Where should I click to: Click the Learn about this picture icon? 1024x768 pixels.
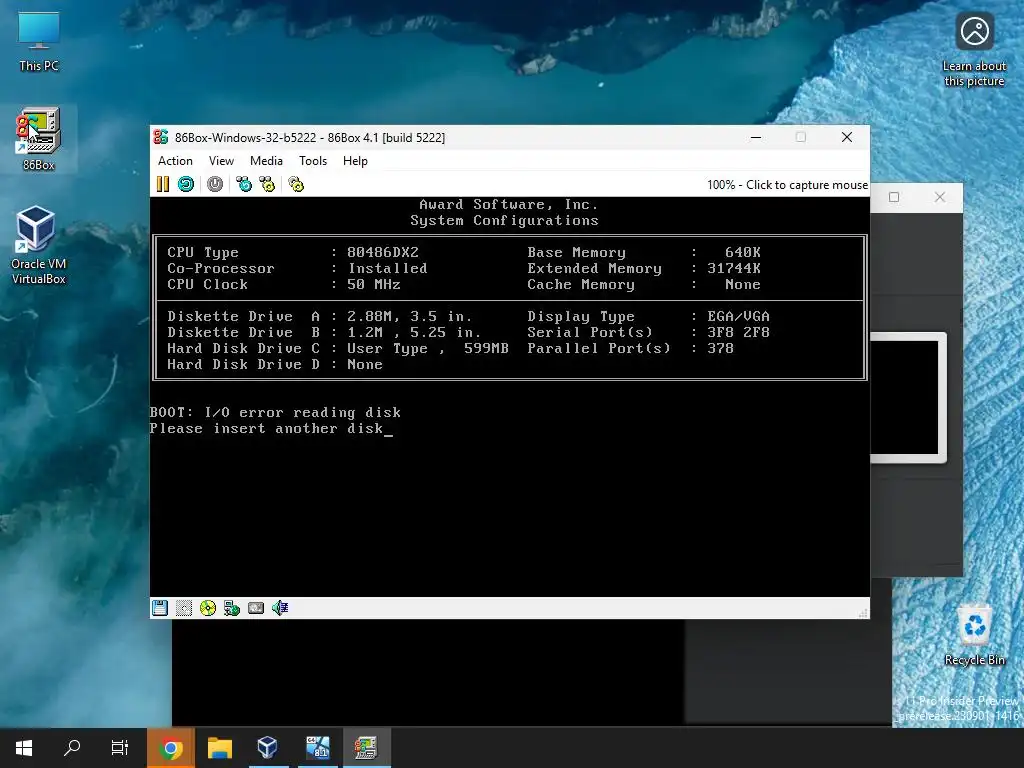[x=974, y=50]
